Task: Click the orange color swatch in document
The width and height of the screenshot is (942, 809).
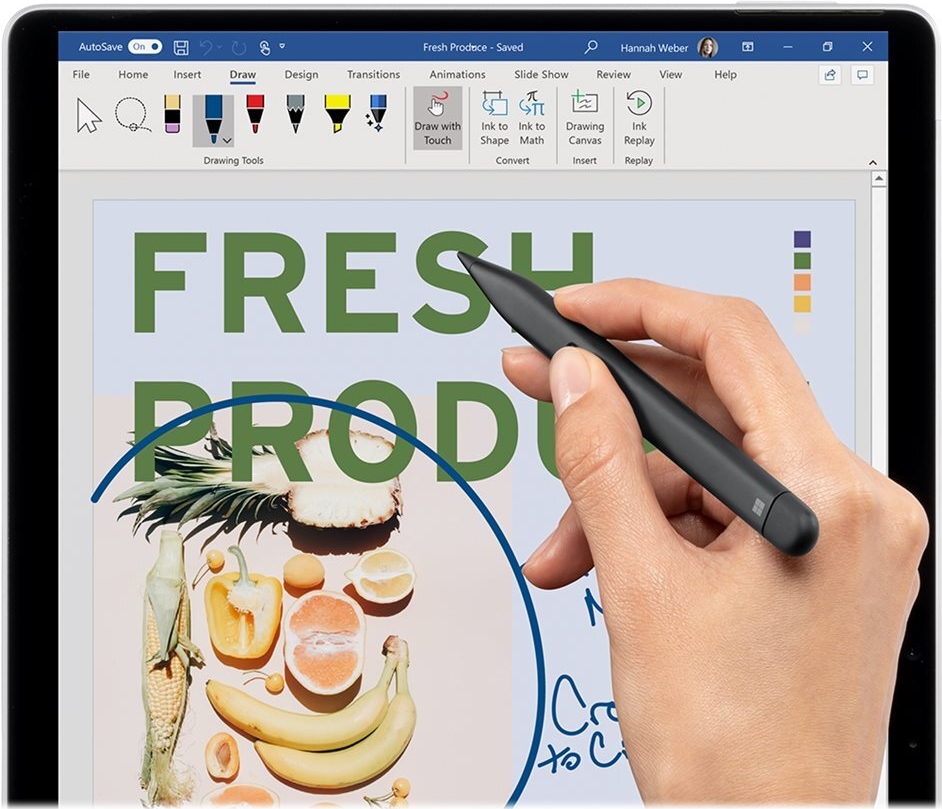Action: pyautogui.click(x=802, y=282)
